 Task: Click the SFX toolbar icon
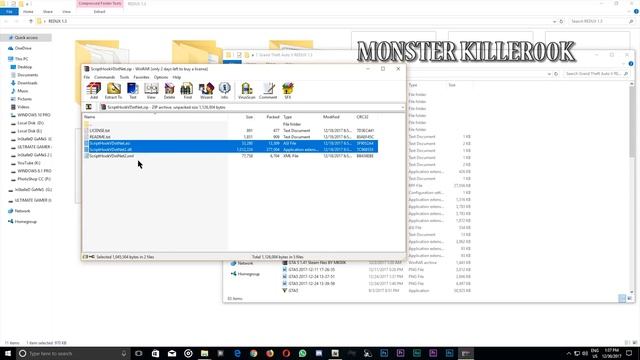pos(288,91)
